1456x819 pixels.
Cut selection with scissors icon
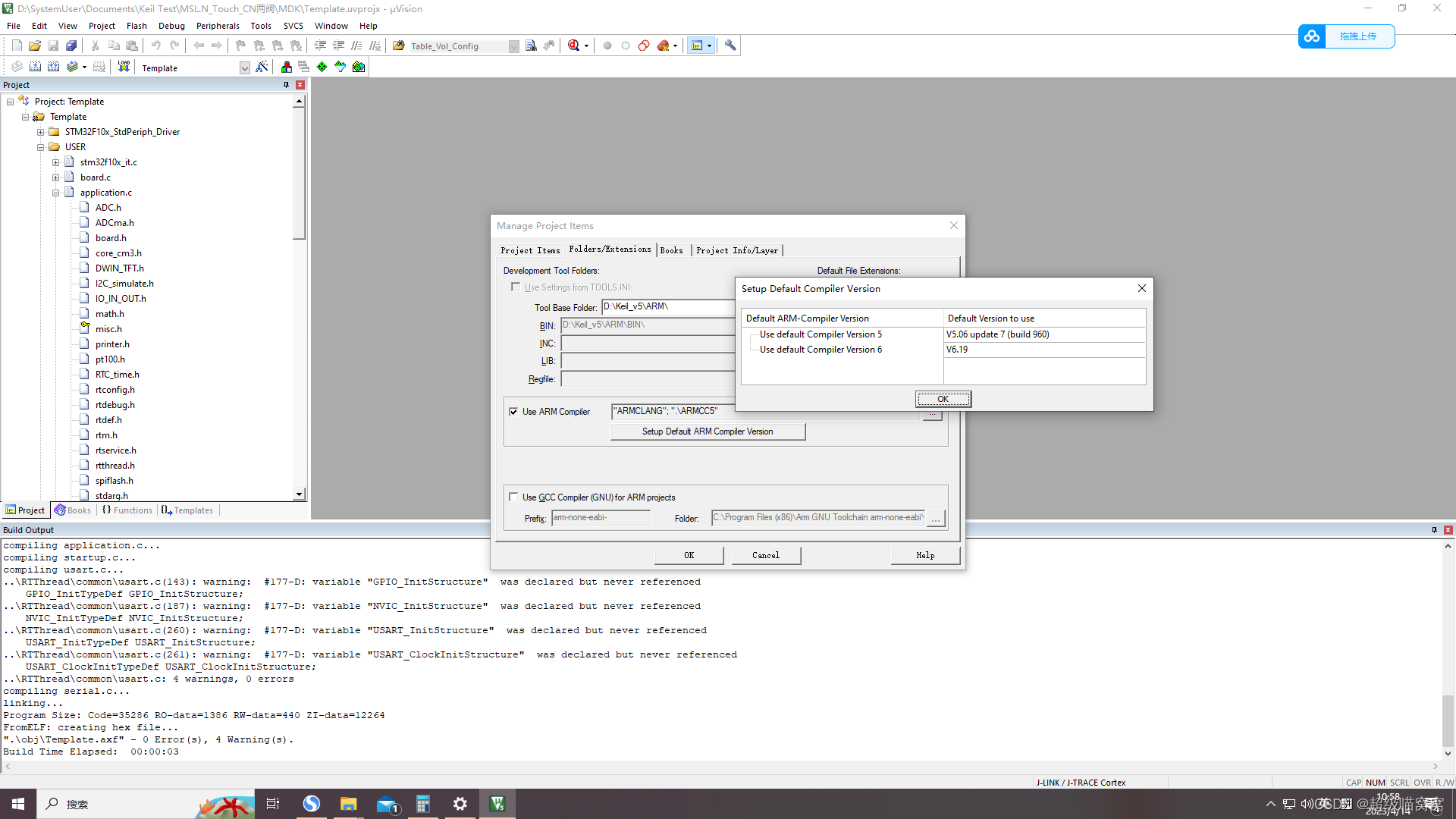click(x=95, y=45)
